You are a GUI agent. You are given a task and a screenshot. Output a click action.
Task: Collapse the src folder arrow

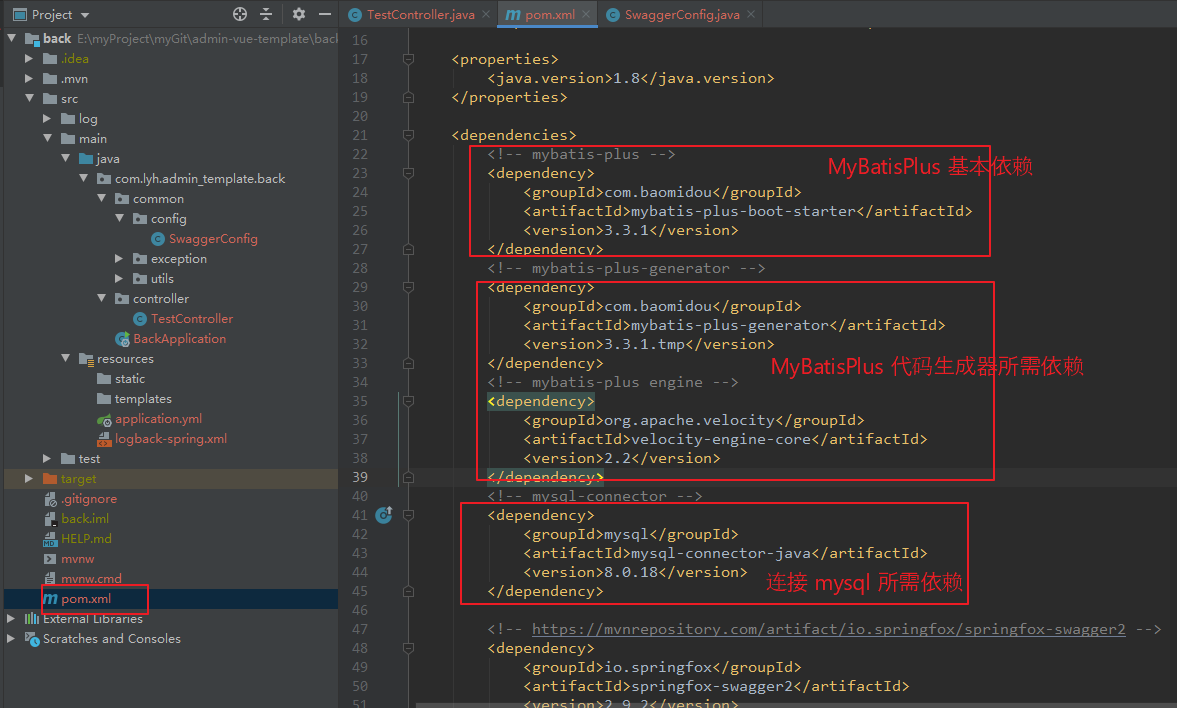29,98
